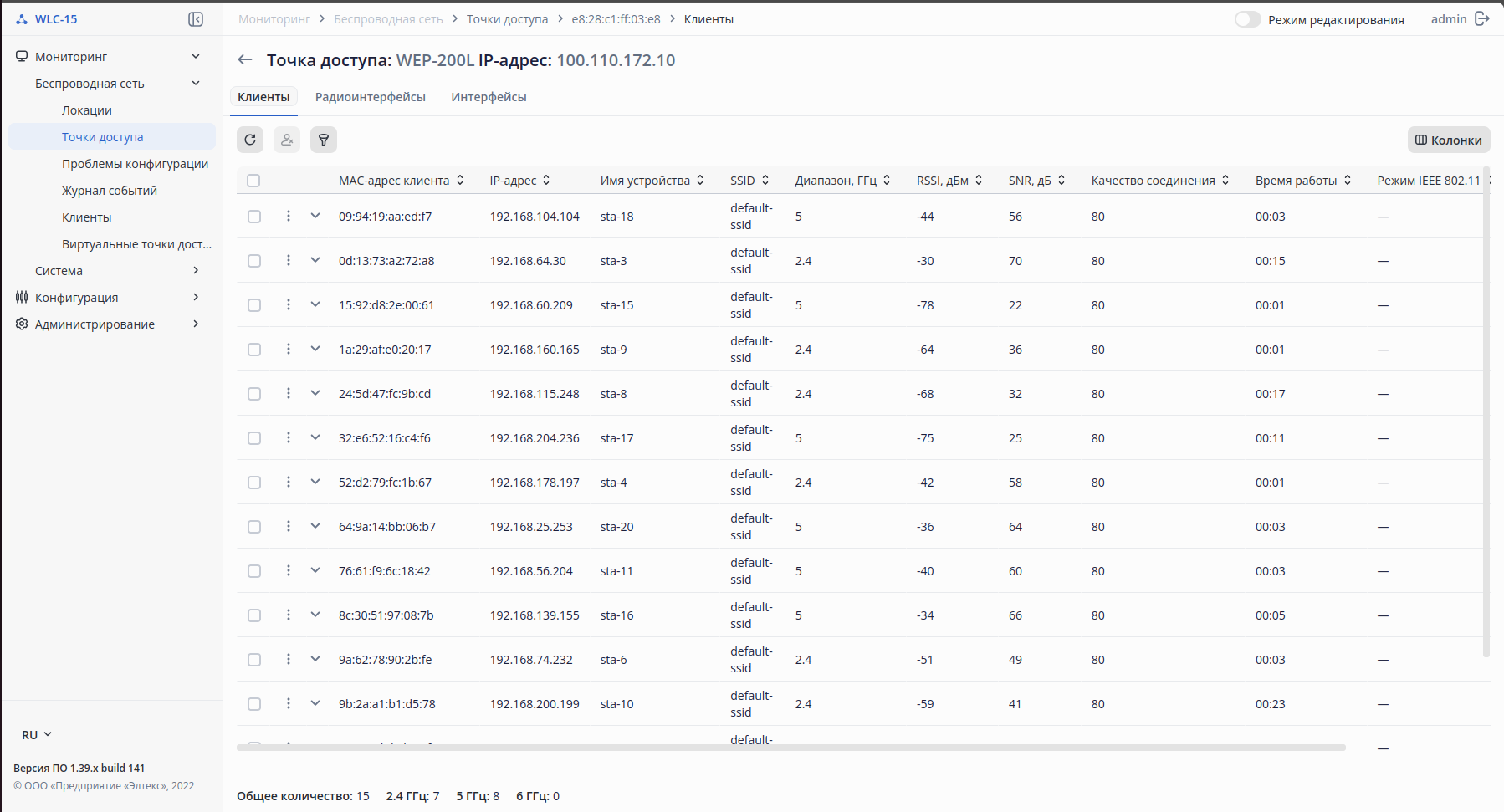Expand details for client sta-18

pyautogui.click(x=315, y=216)
